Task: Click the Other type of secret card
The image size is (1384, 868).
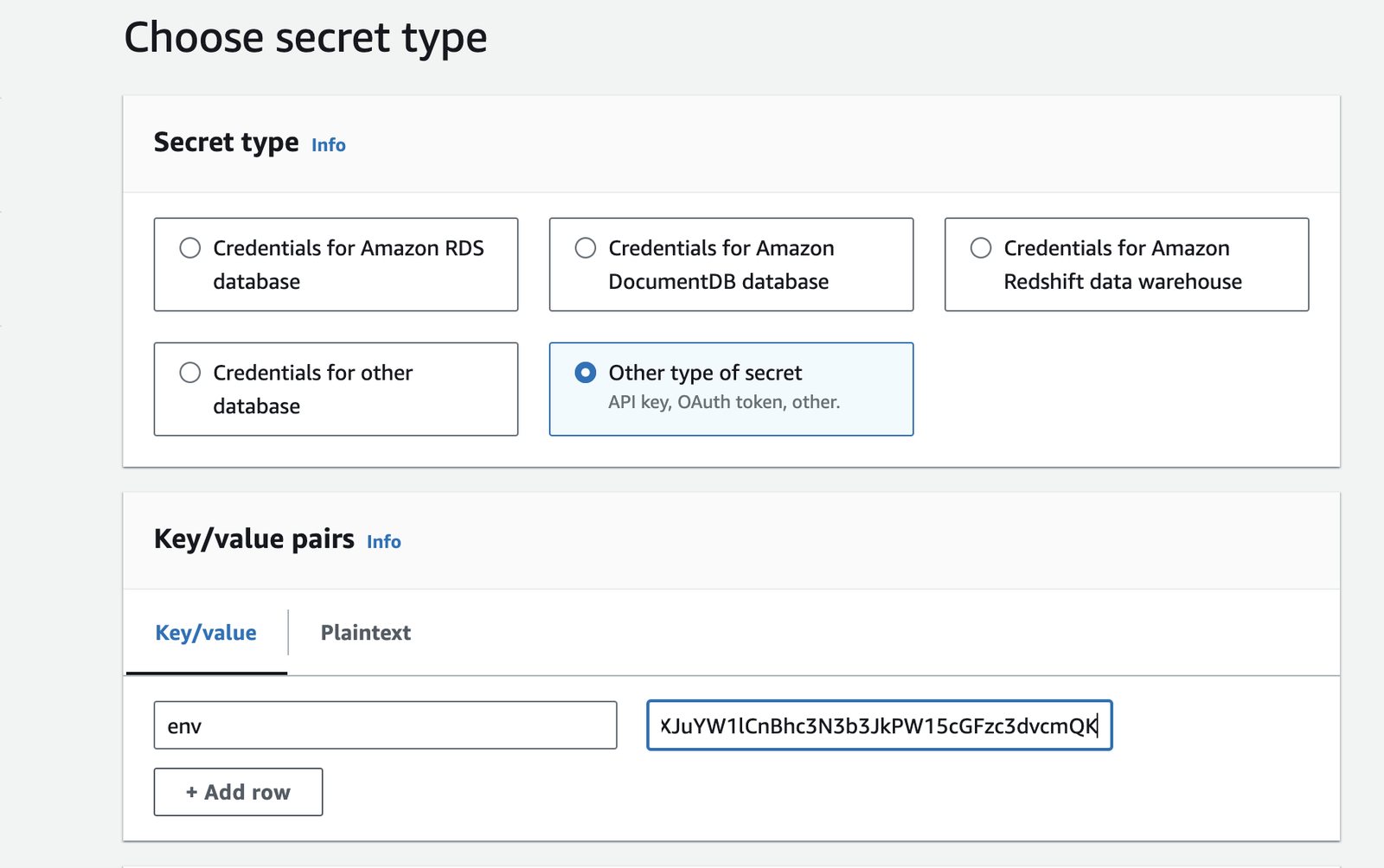Action: (731, 388)
